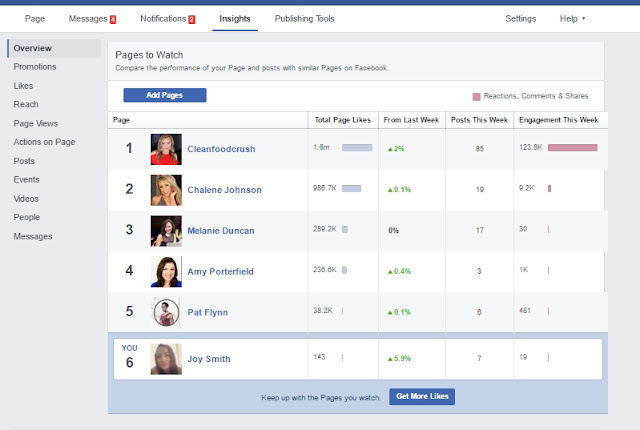The height and width of the screenshot is (430, 640).
Task: Open Actions on Page section
Action: 44,142
